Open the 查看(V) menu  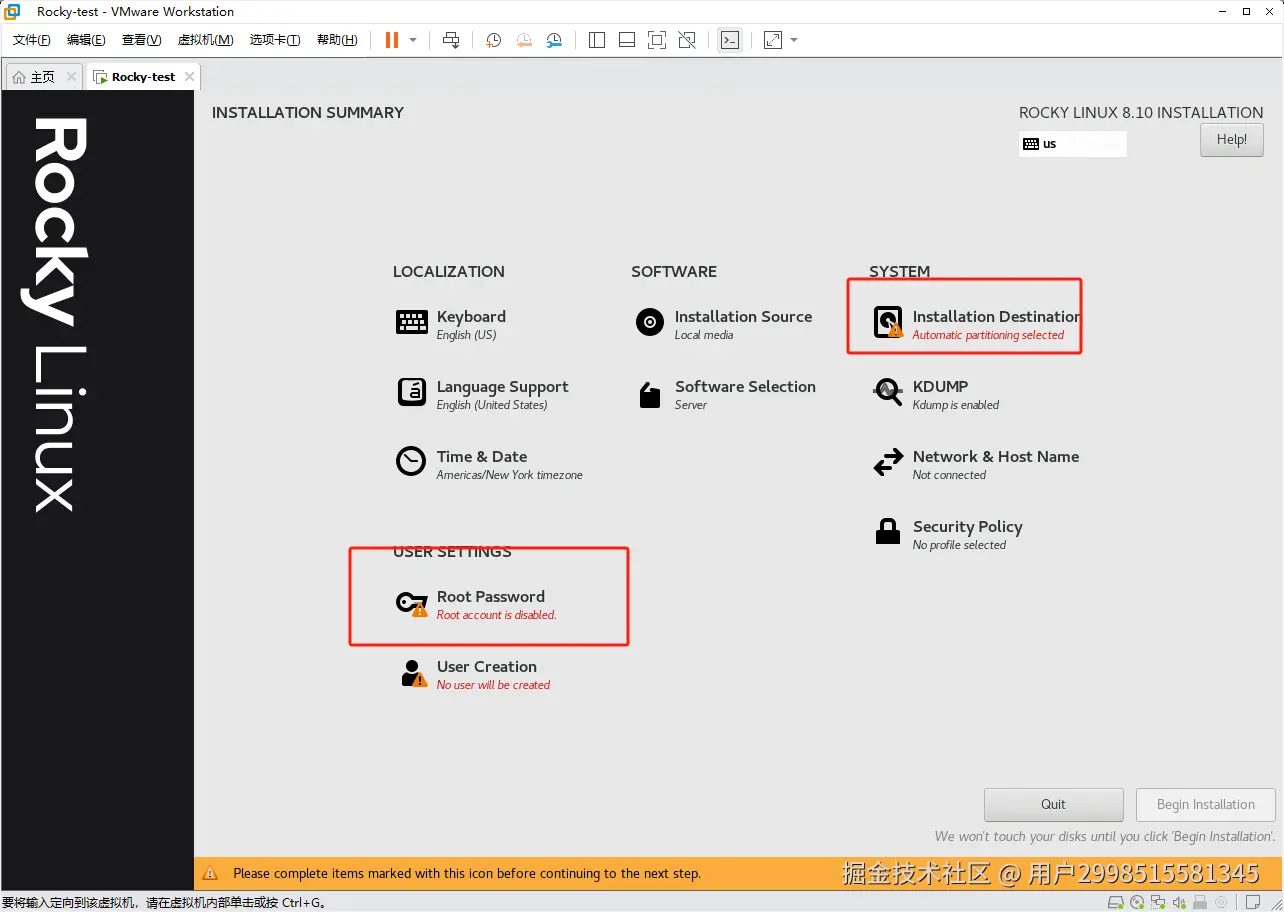coord(141,40)
